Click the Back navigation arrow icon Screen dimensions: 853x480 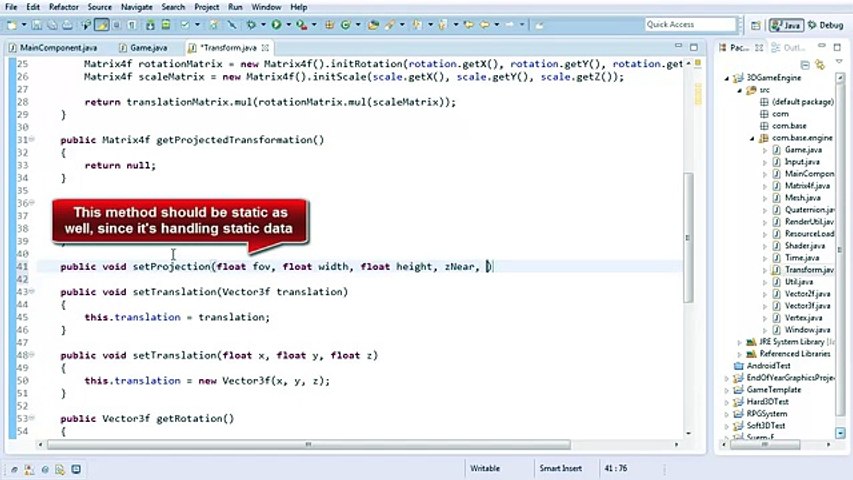484,25
